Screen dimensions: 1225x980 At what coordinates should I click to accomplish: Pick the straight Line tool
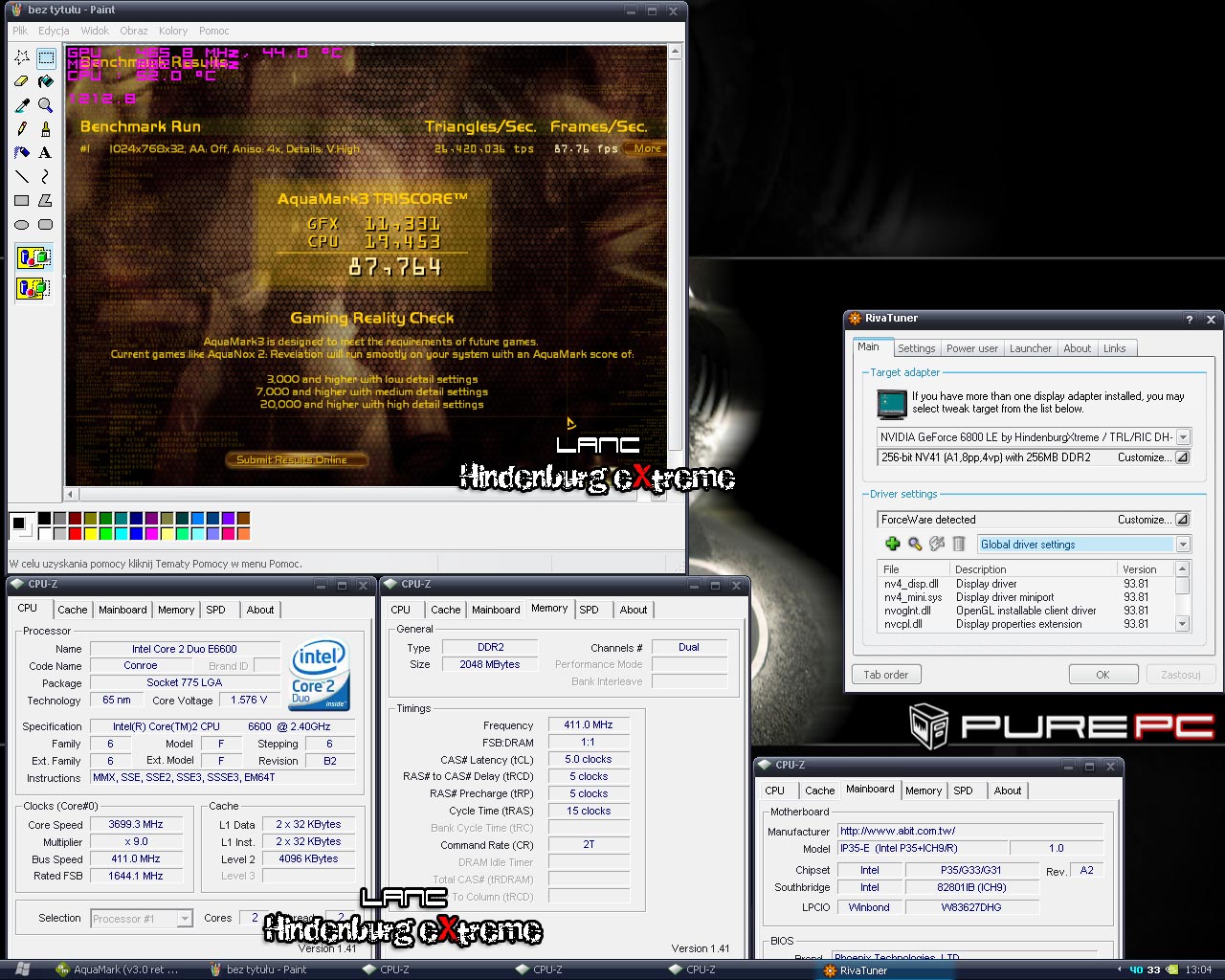click(x=22, y=177)
